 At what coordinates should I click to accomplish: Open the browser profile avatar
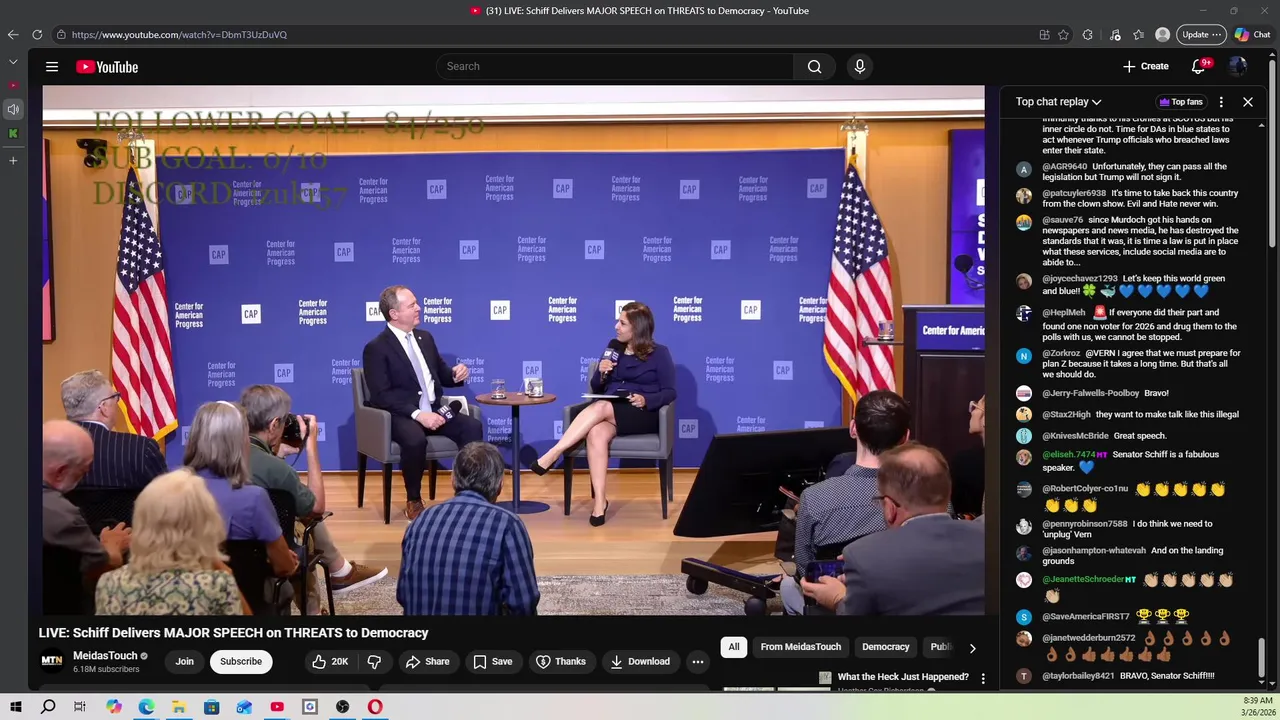[1162, 34]
